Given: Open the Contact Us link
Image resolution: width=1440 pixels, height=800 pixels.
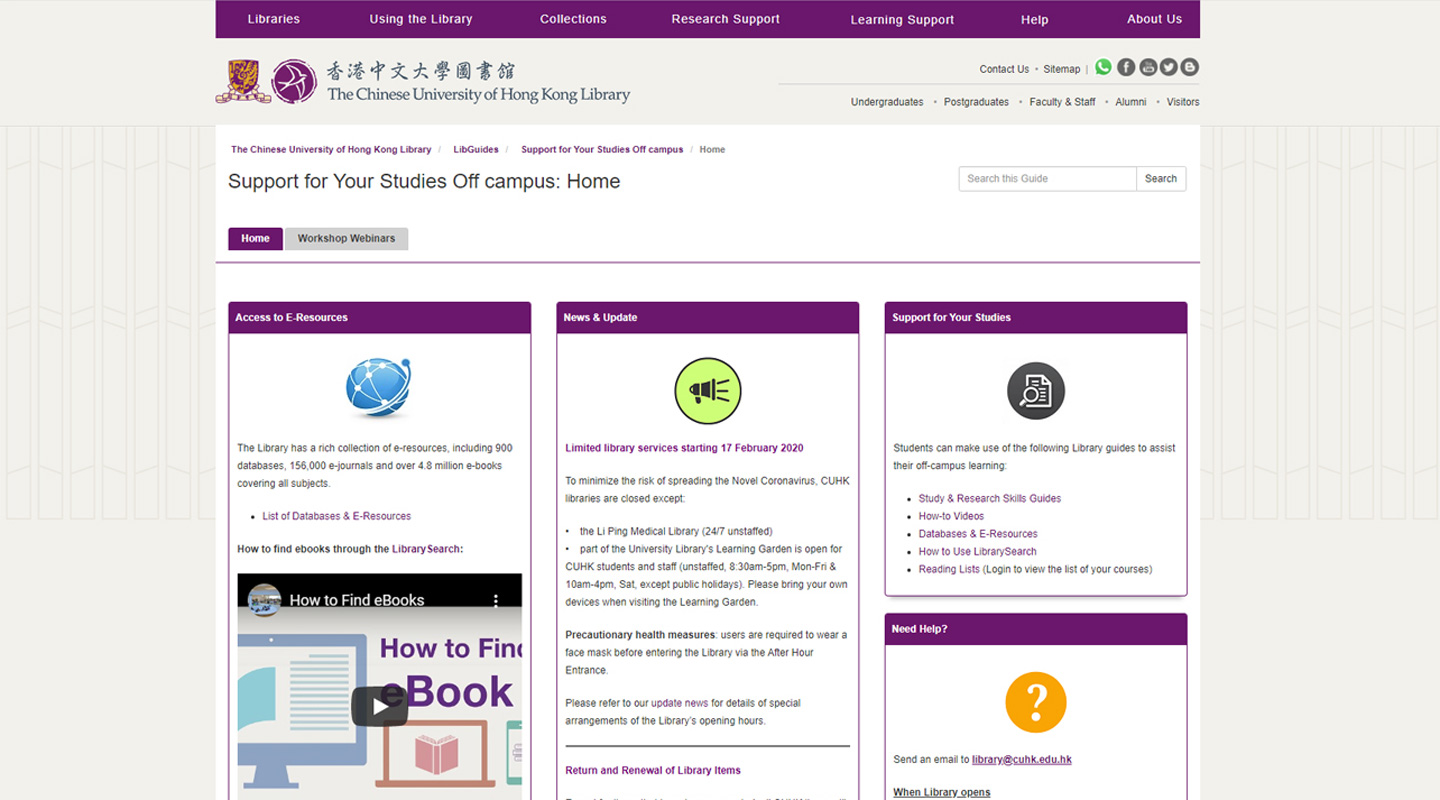Looking at the screenshot, I should (1004, 69).
